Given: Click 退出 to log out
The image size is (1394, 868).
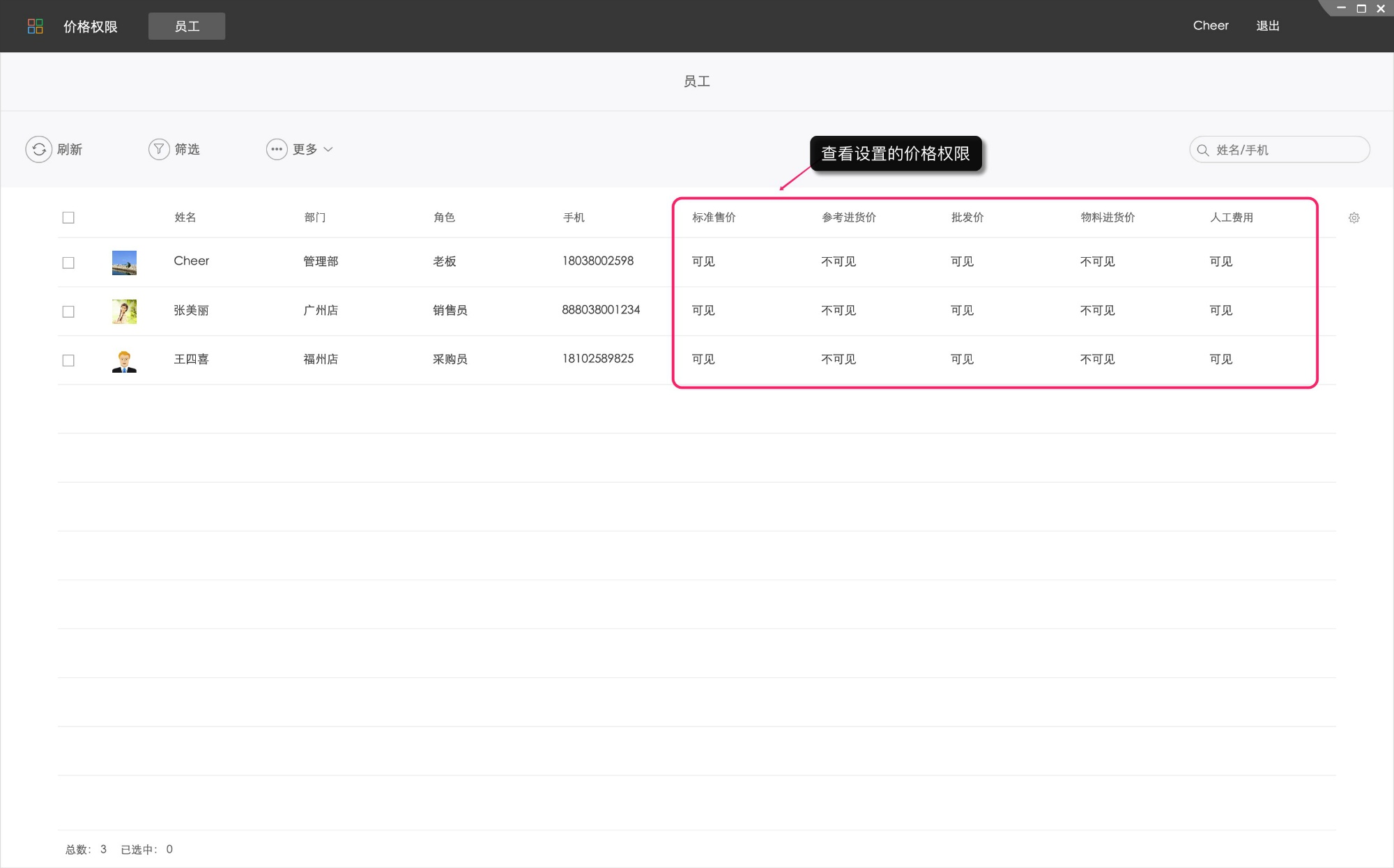Looking at the screenshot, I should pyautogui.click(x=1267, y=26).
